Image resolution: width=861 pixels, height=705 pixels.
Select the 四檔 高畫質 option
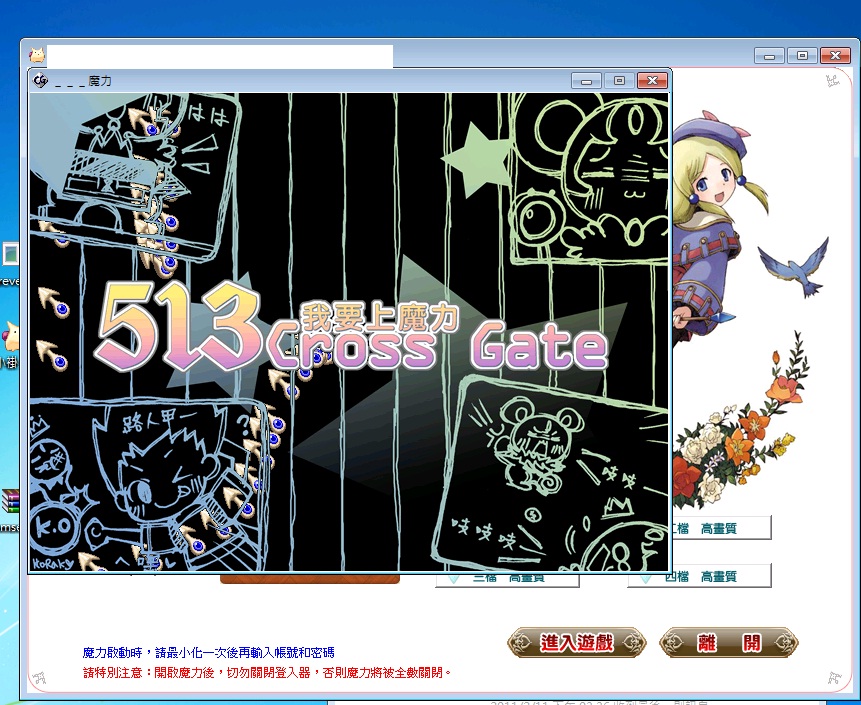click(700, 576)
